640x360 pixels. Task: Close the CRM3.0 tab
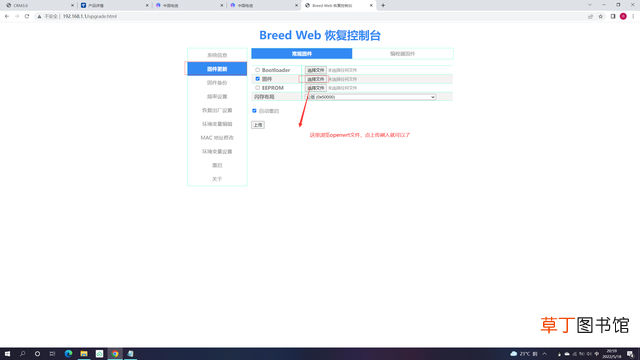click(x=72, y=5)
